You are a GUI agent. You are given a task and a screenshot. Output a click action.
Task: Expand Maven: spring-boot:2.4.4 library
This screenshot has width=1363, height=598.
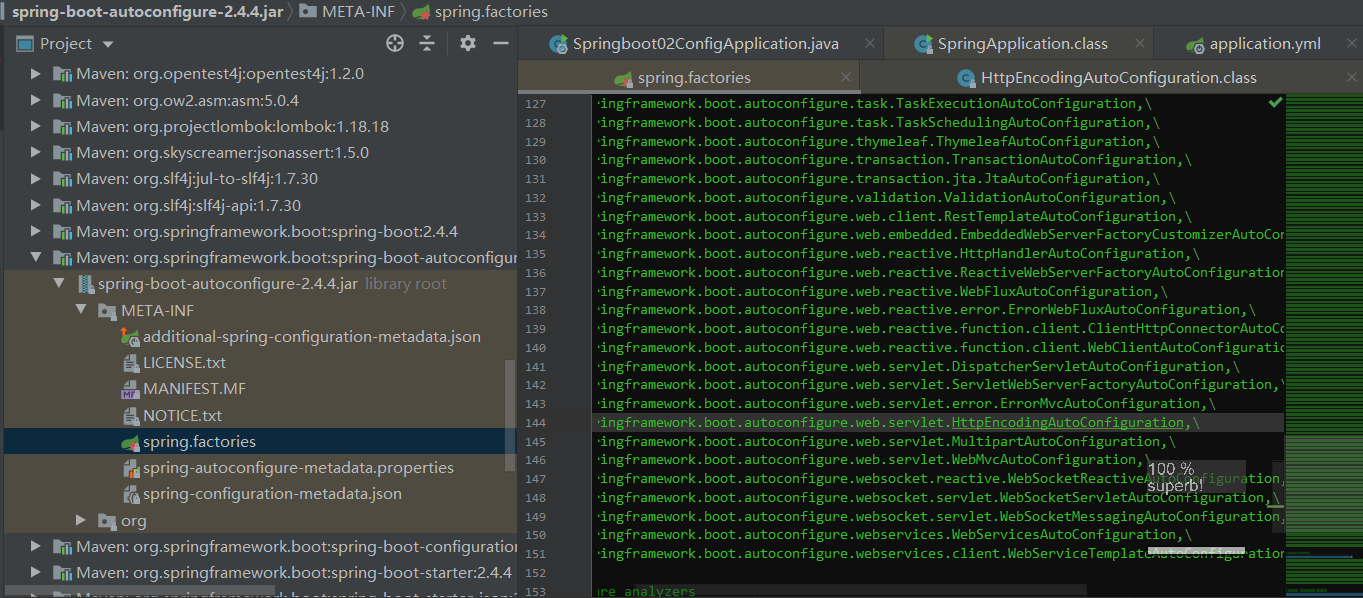tap(37, 231)
